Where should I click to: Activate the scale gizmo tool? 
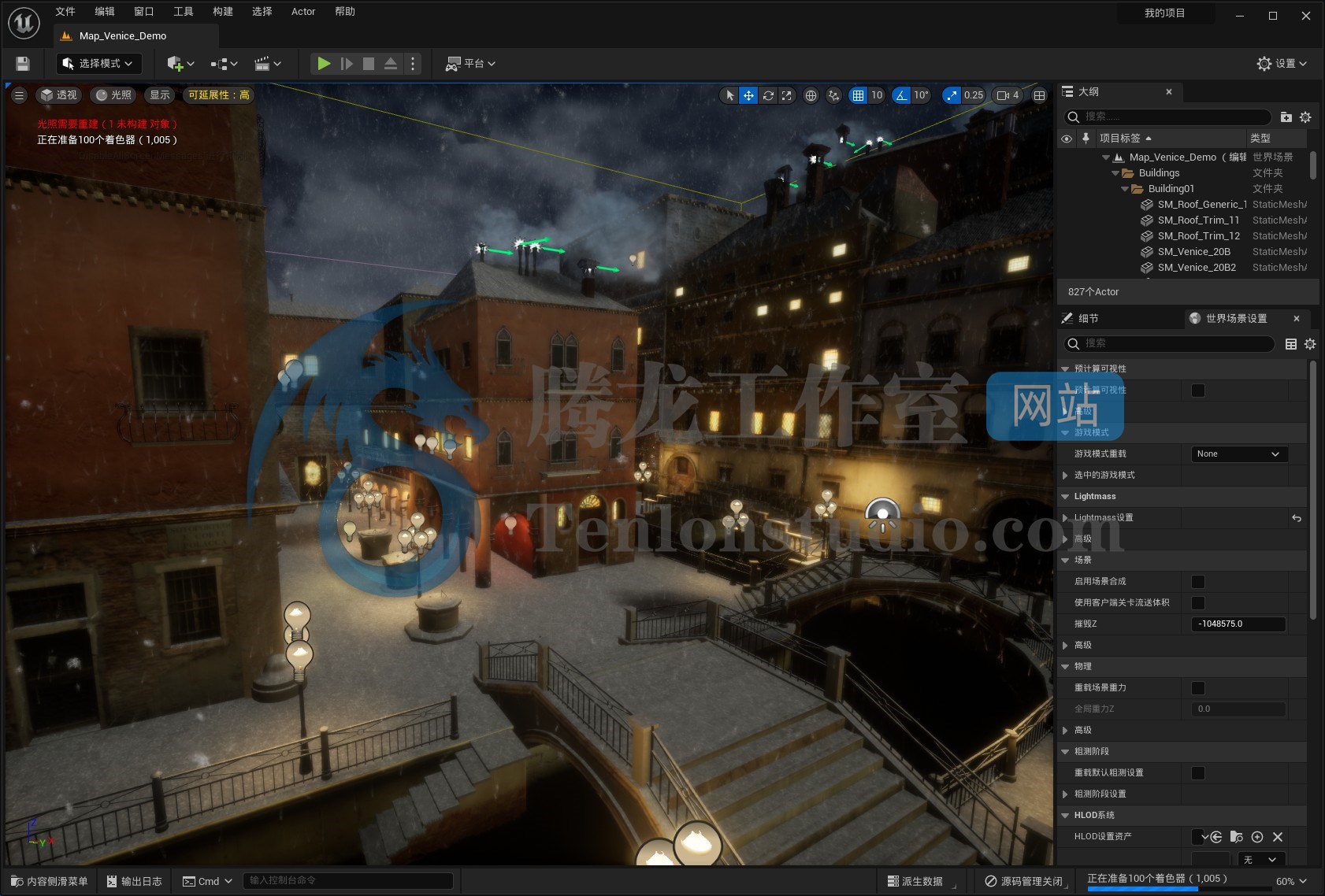[x=787, y=95]
